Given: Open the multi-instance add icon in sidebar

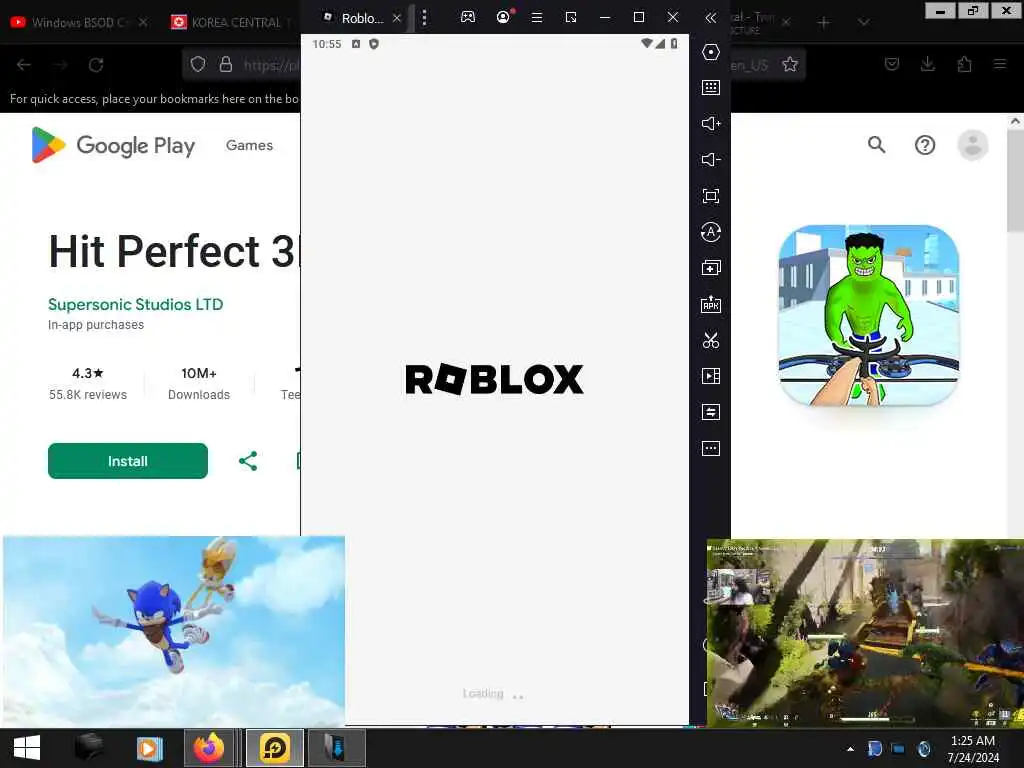Looking at the screenshot, I should tap(711, 268).
